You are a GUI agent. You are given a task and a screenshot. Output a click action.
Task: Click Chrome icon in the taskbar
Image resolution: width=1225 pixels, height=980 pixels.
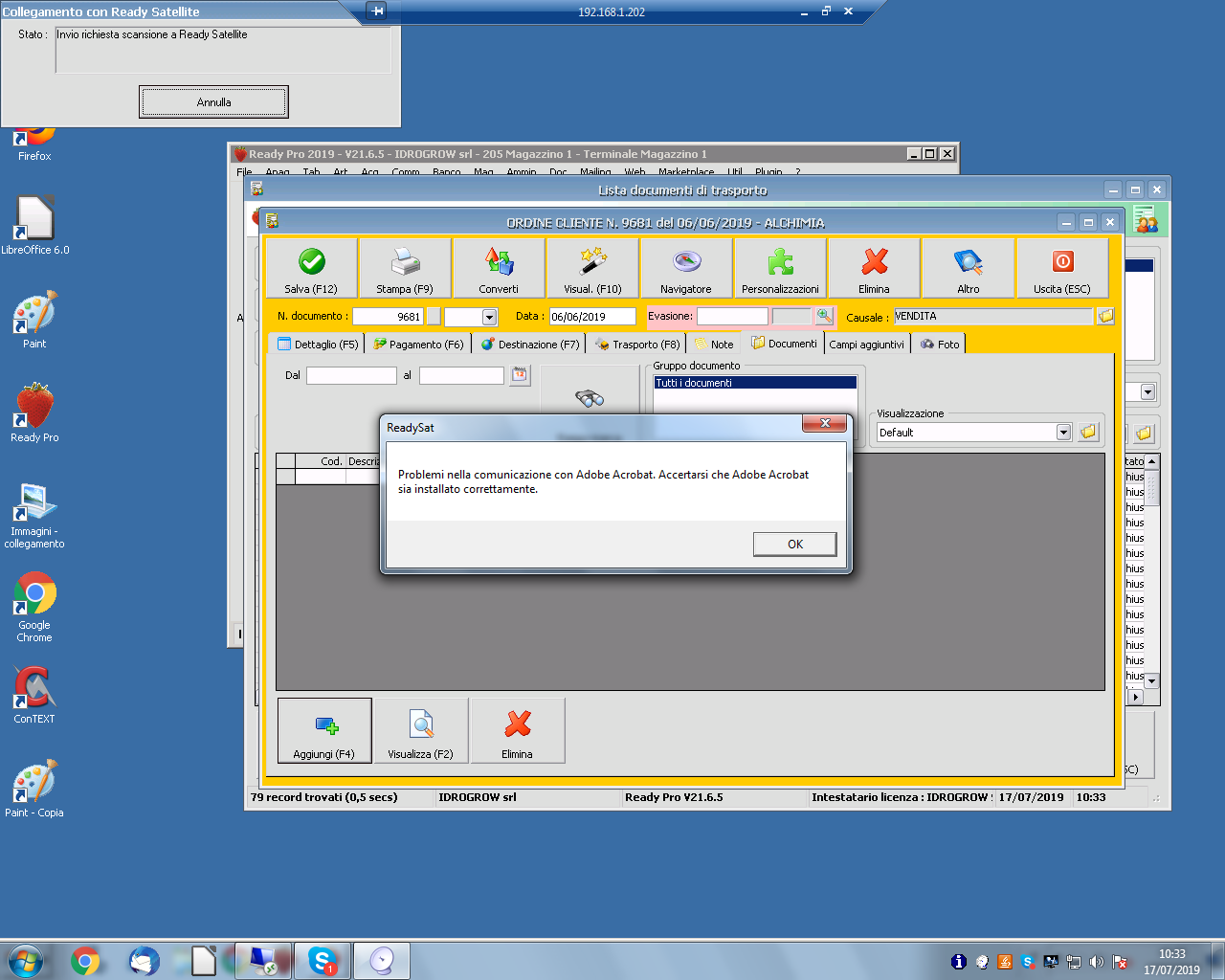coord(85,961)
